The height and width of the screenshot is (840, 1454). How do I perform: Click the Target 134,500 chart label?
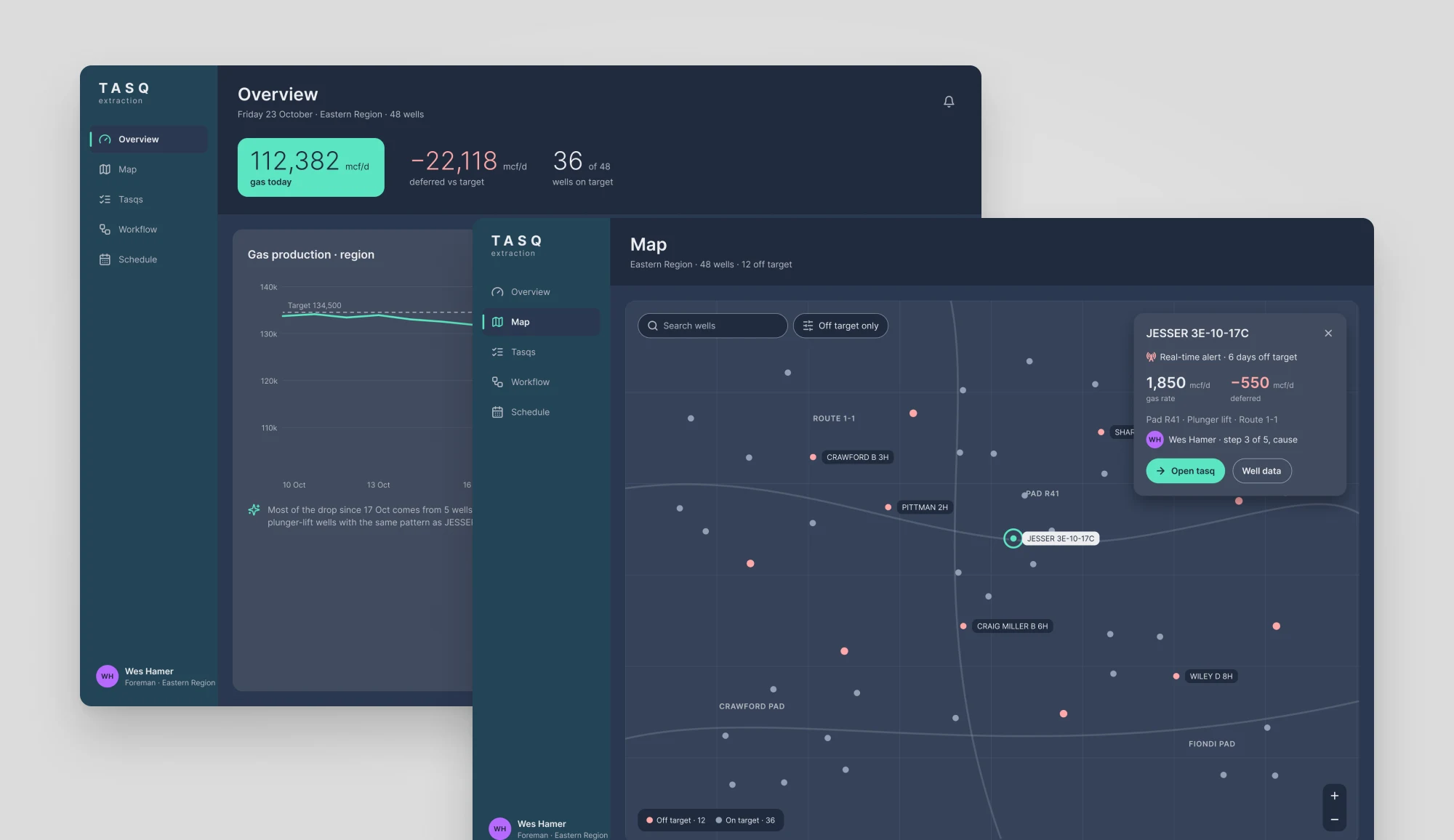coord(314,306)
